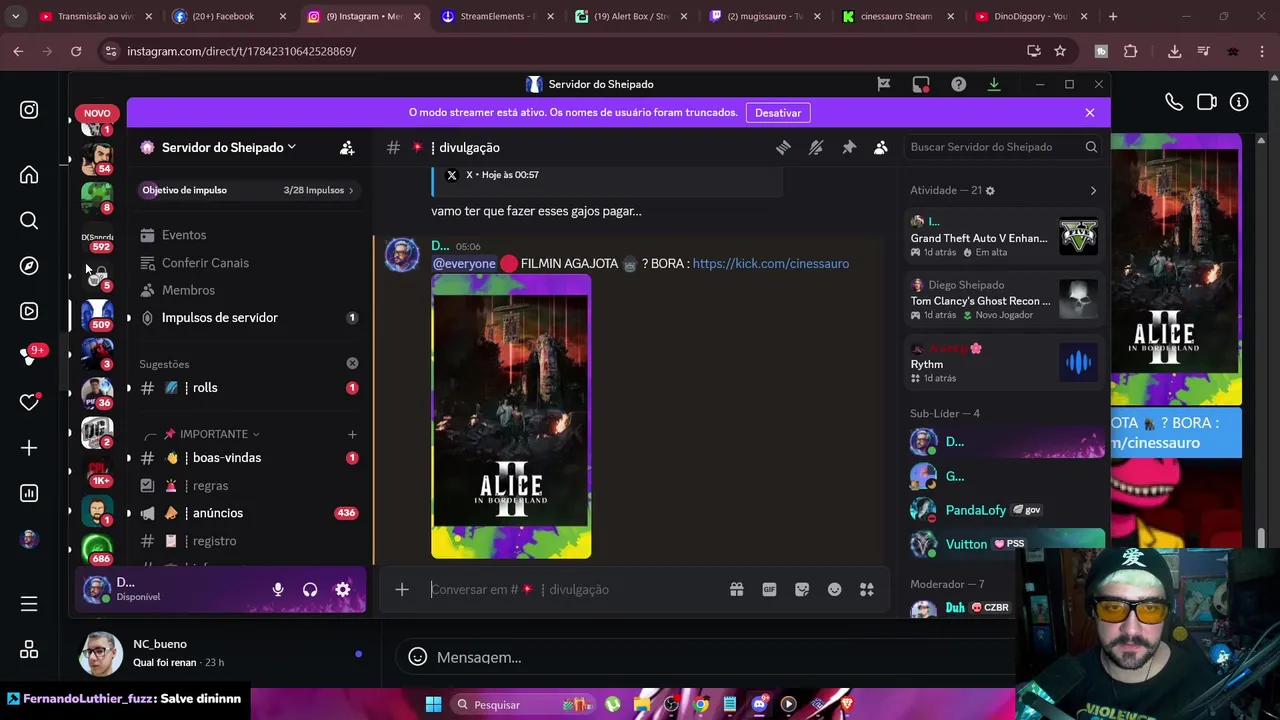This screenshot has height=720, width=1280.
Task: Dismiss Sugestões section close icon
Action: [352, 364]
